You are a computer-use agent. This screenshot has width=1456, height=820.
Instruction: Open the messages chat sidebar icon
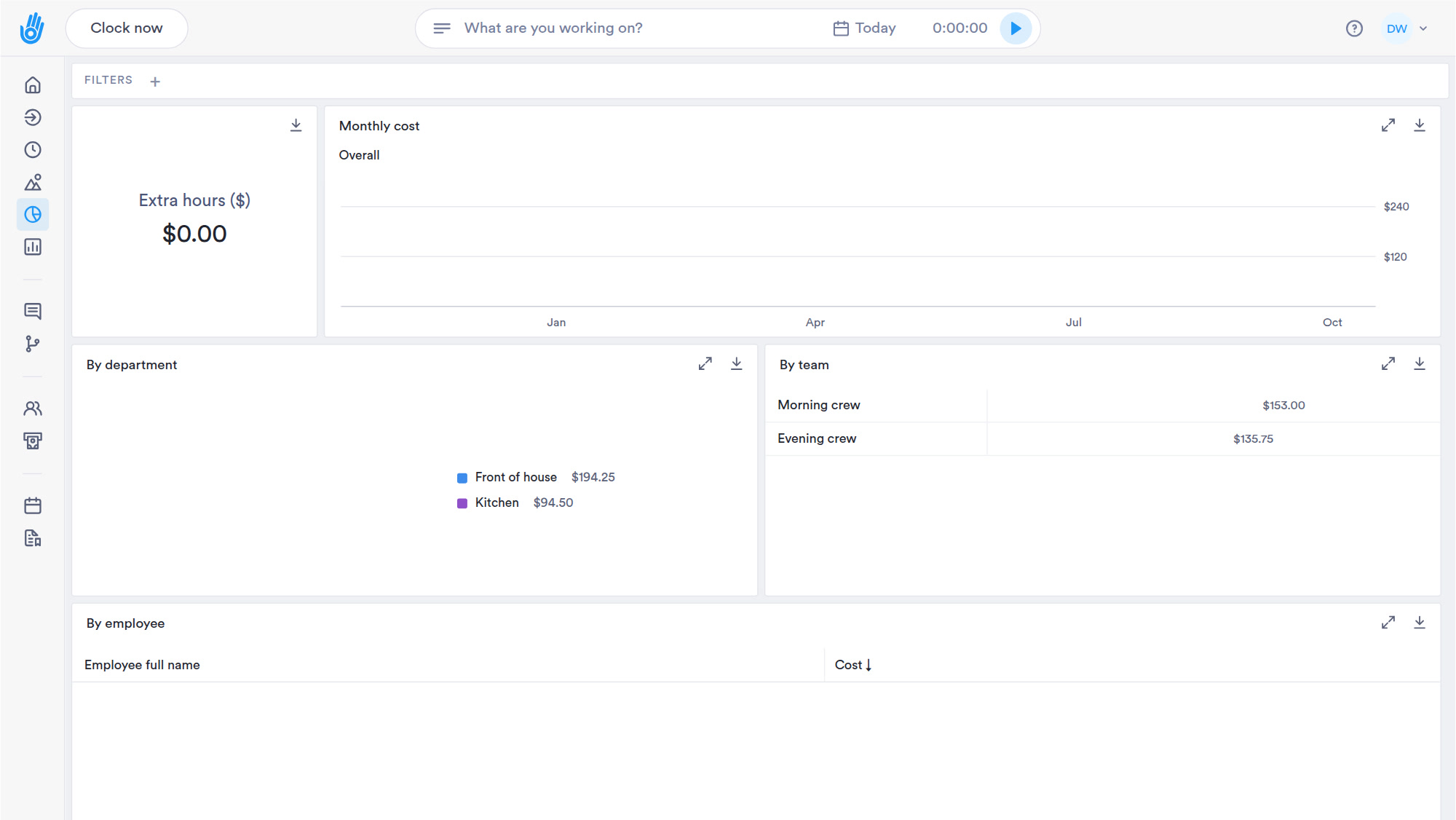(33, 312)
